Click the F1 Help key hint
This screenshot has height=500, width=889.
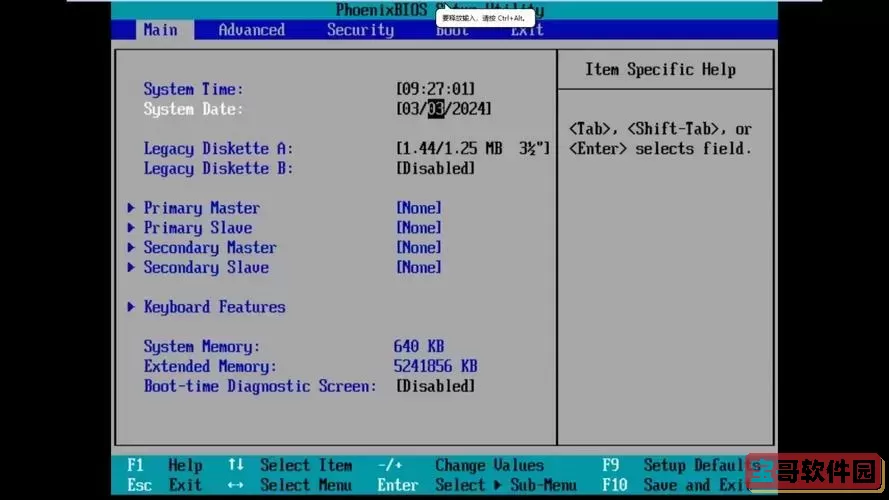click(165, 465)
